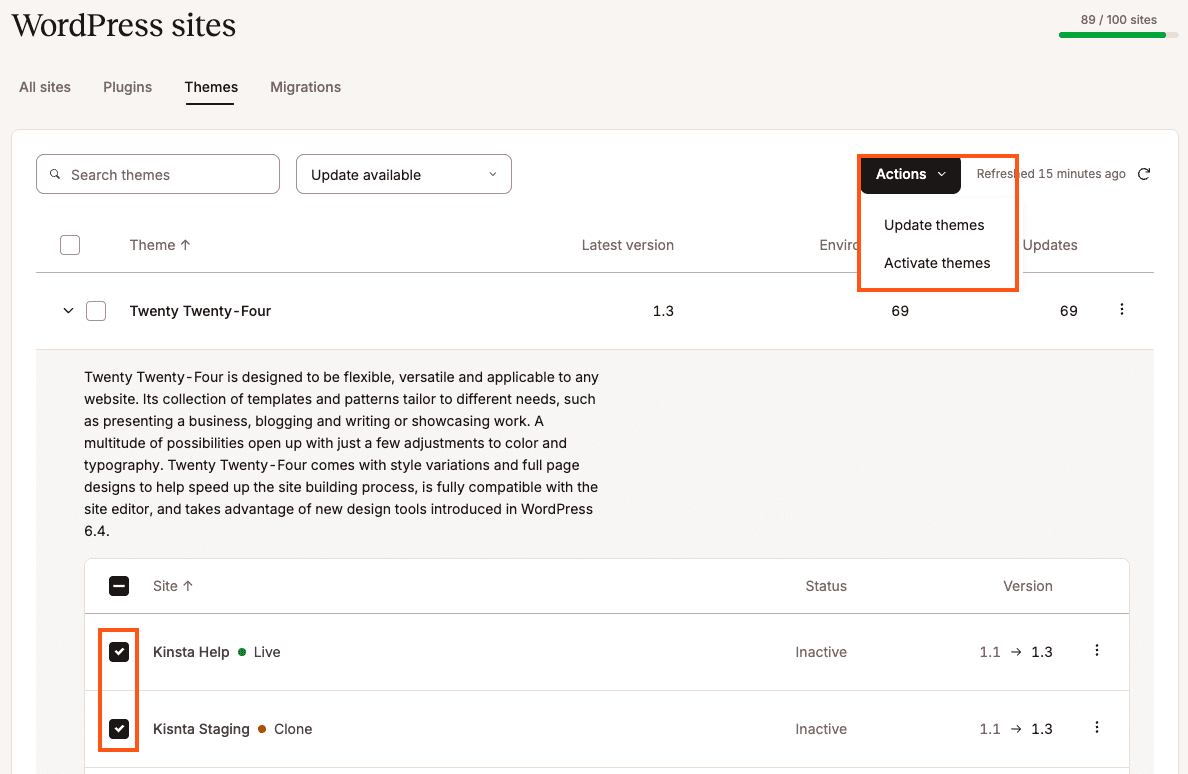
Task: Switch to the Plugins tab
Action: pyautogui.click(x=128, y=87)
